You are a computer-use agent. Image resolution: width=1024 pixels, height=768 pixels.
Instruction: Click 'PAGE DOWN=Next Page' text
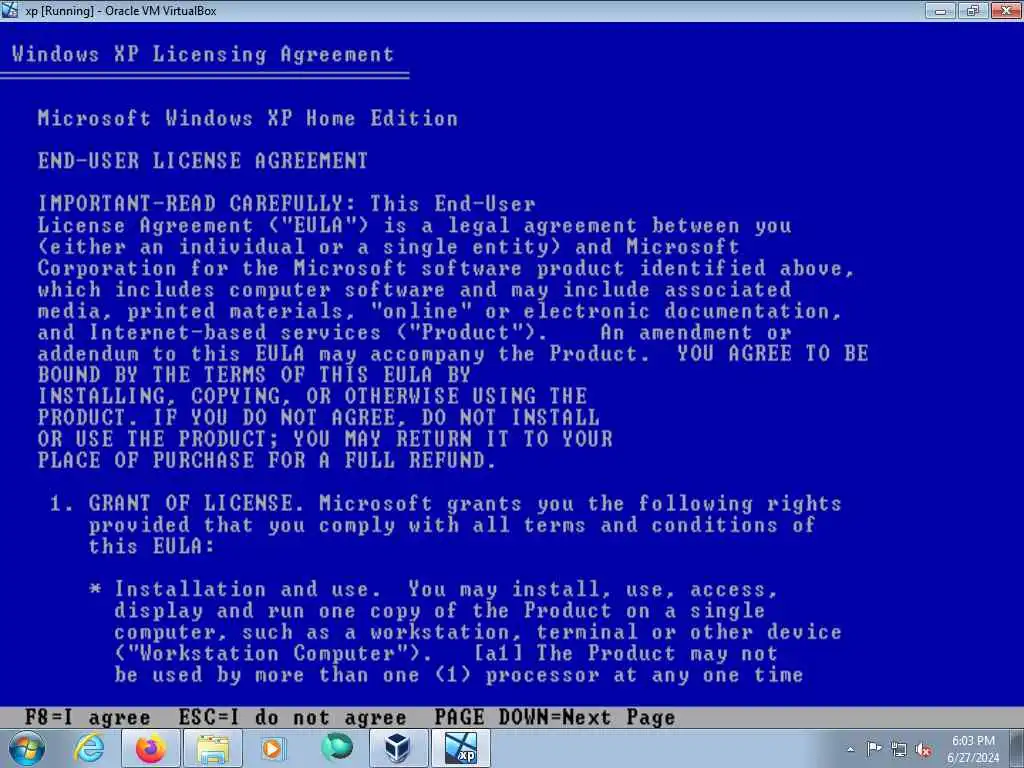click(554, 717)
